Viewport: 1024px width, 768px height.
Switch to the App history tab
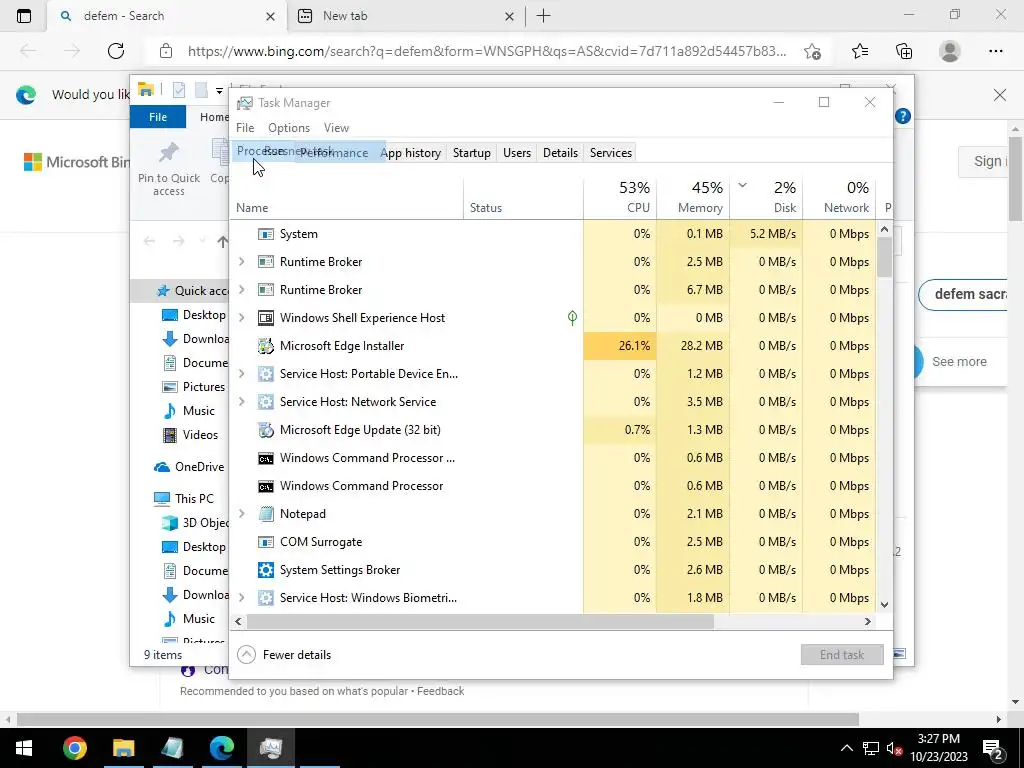(410, 153)
